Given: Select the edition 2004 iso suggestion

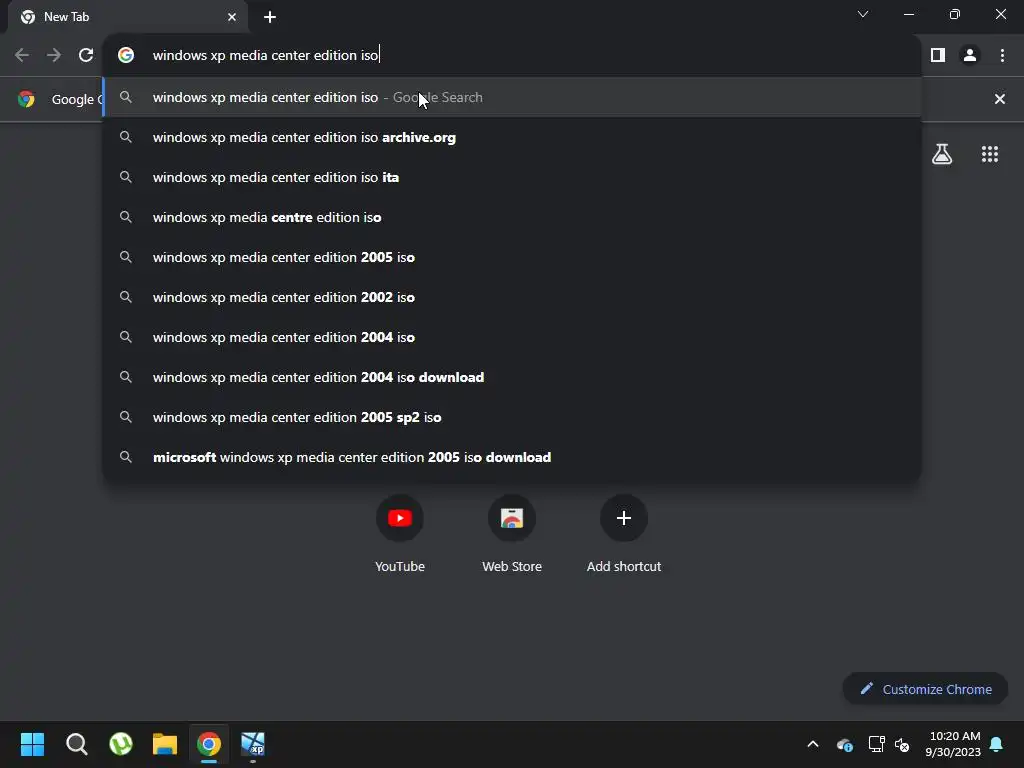Looking at the screenshot, I should [512, 337].
